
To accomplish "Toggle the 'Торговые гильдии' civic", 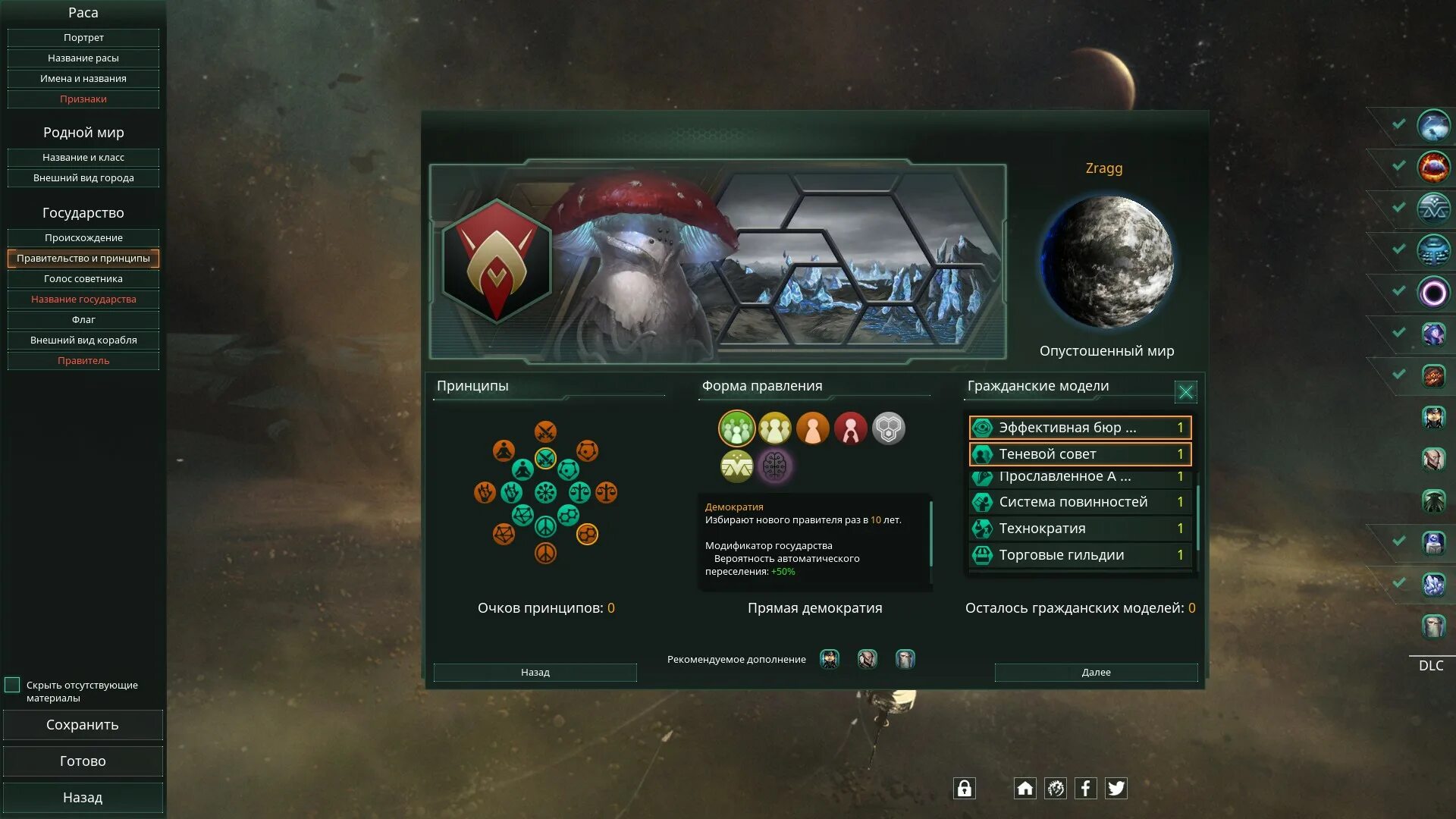I will (x=1080, y=555).
